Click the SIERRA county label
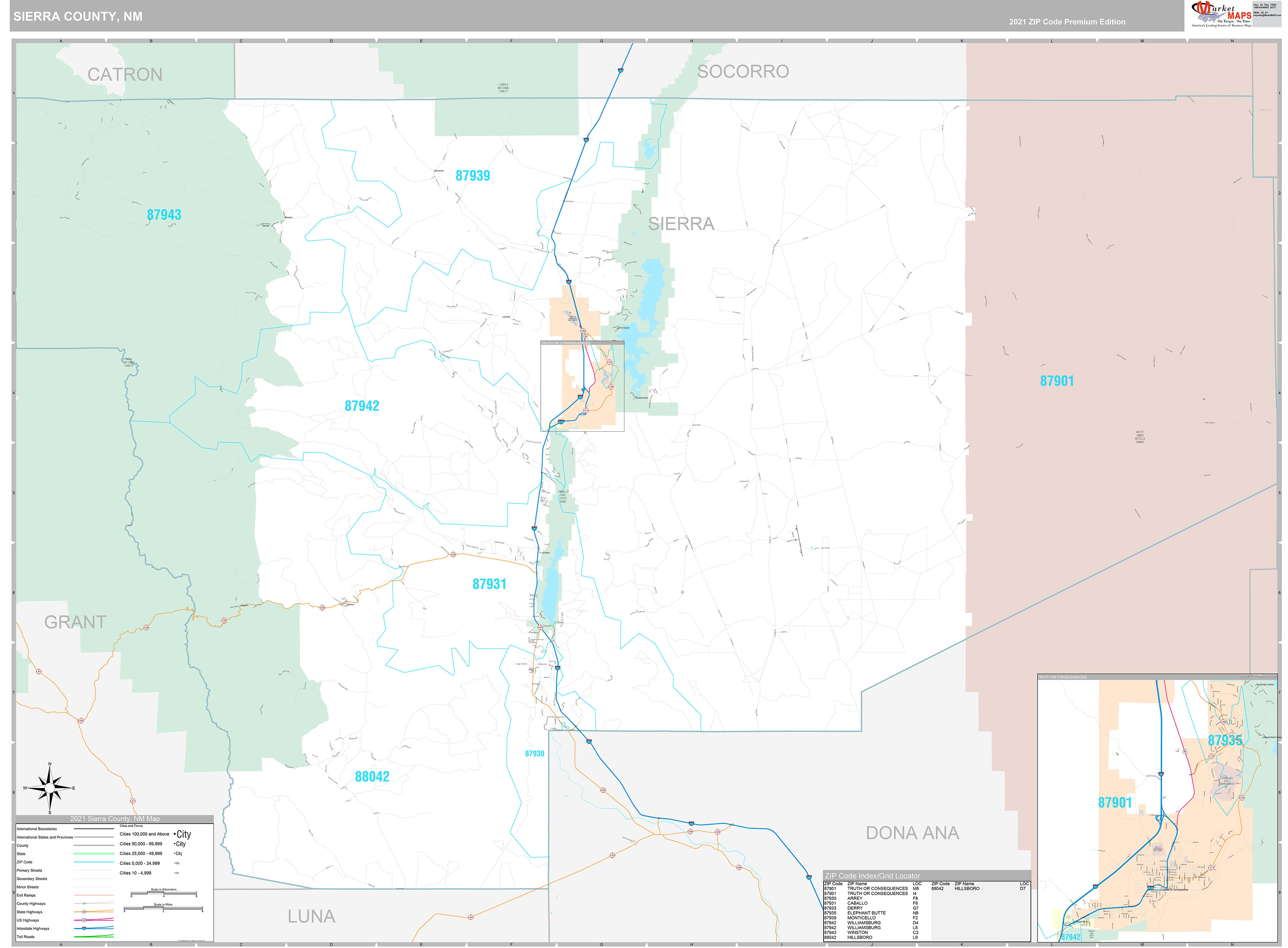The image size is (1288, 948). tap(681, 224)
